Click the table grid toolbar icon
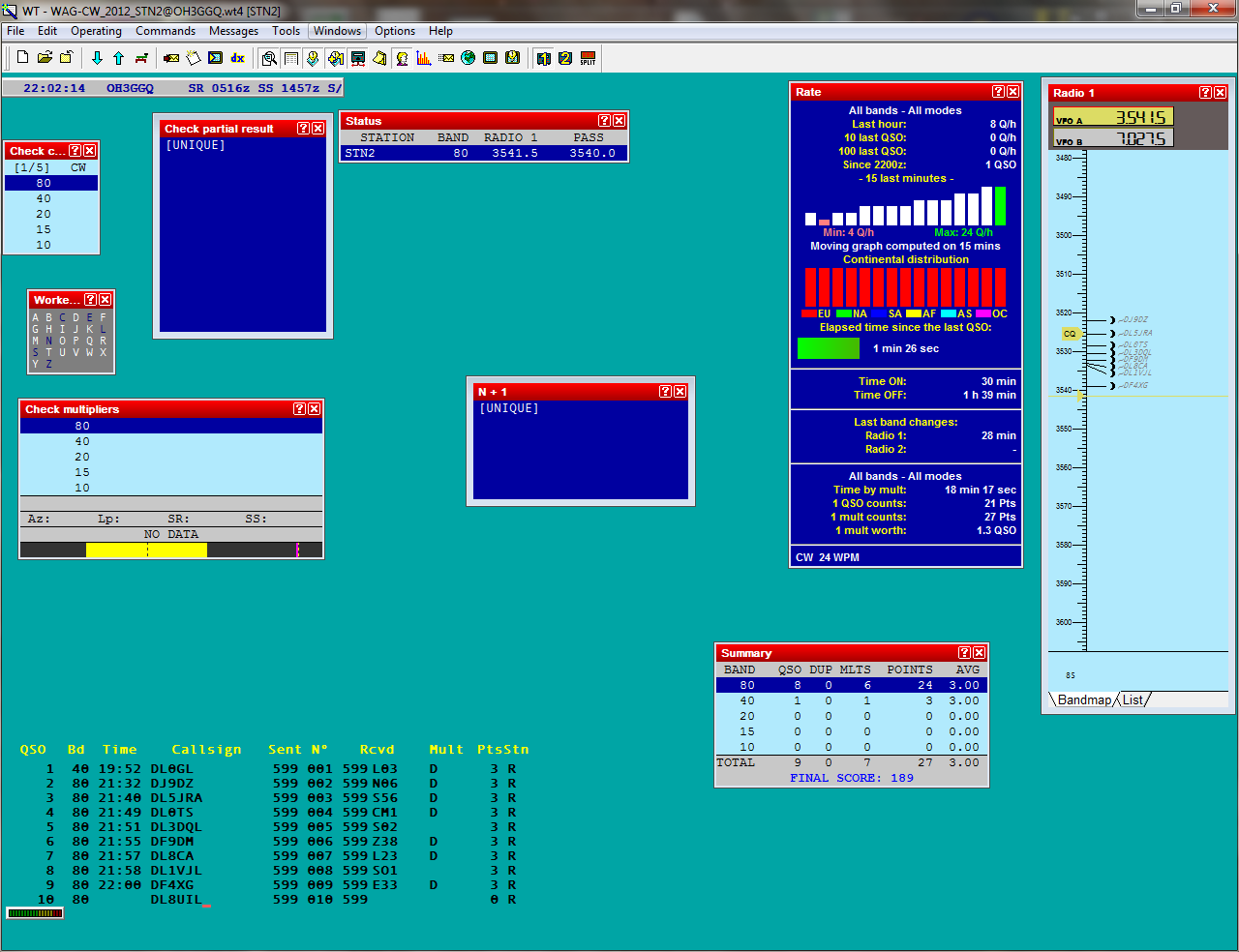Image resolution: width=1239 pixels, height=952 pixels. [291, 58]
